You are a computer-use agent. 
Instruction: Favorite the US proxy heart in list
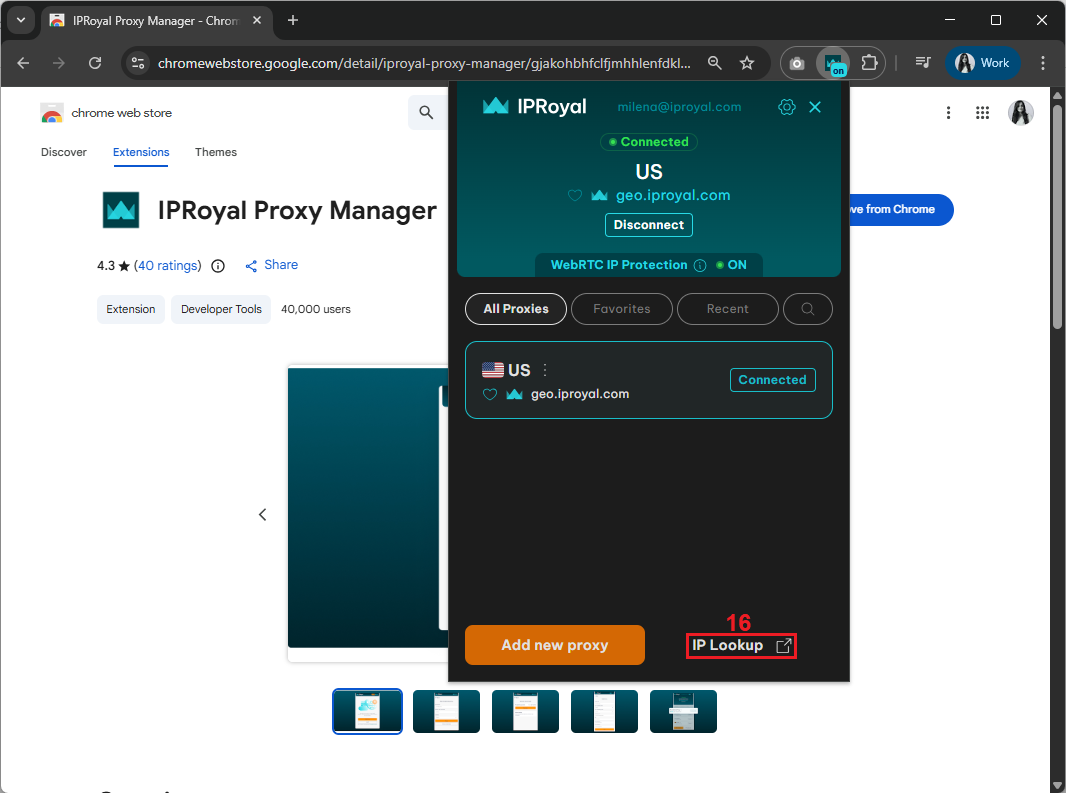[490, 395]
